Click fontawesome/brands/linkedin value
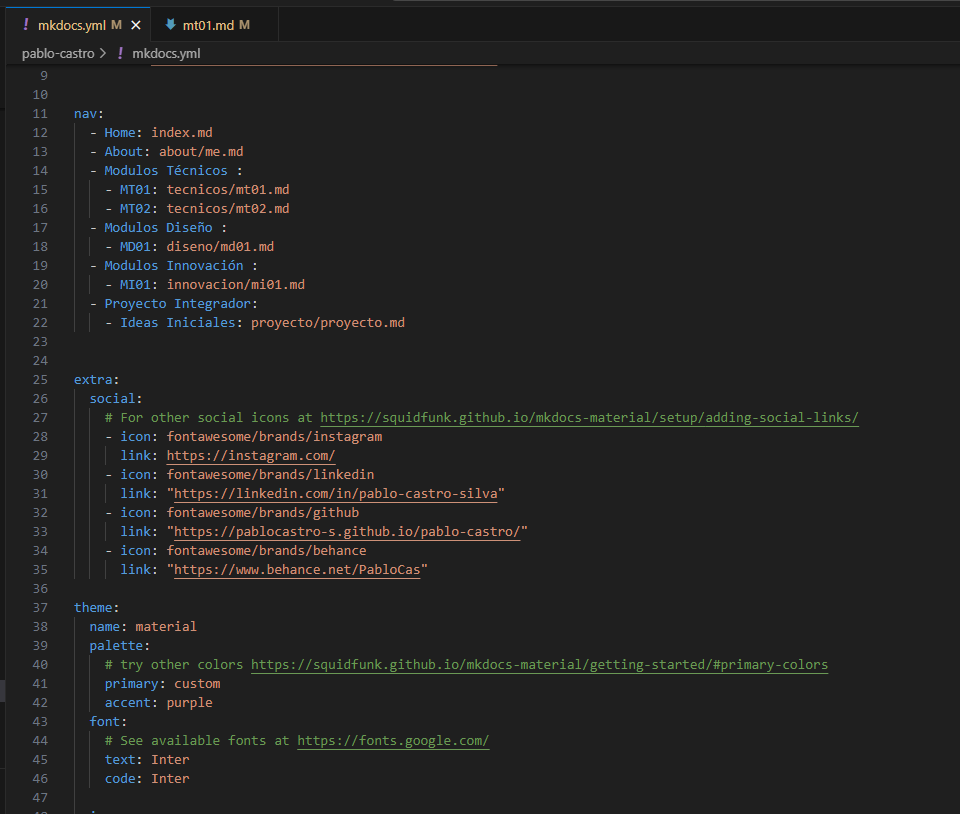Viewport: 960px width, 814px height. 270,475
